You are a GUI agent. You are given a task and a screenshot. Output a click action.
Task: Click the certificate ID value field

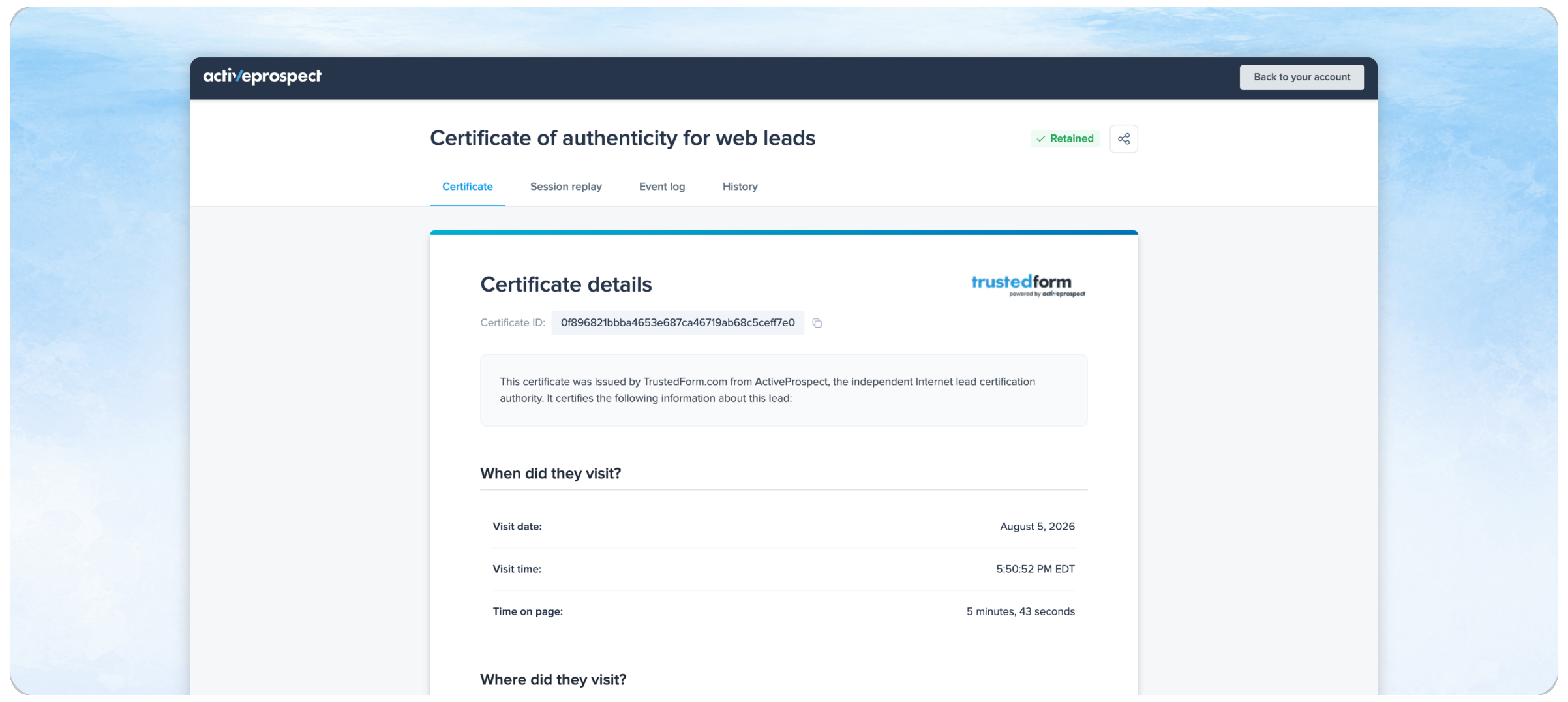click(x=678, y=323)
